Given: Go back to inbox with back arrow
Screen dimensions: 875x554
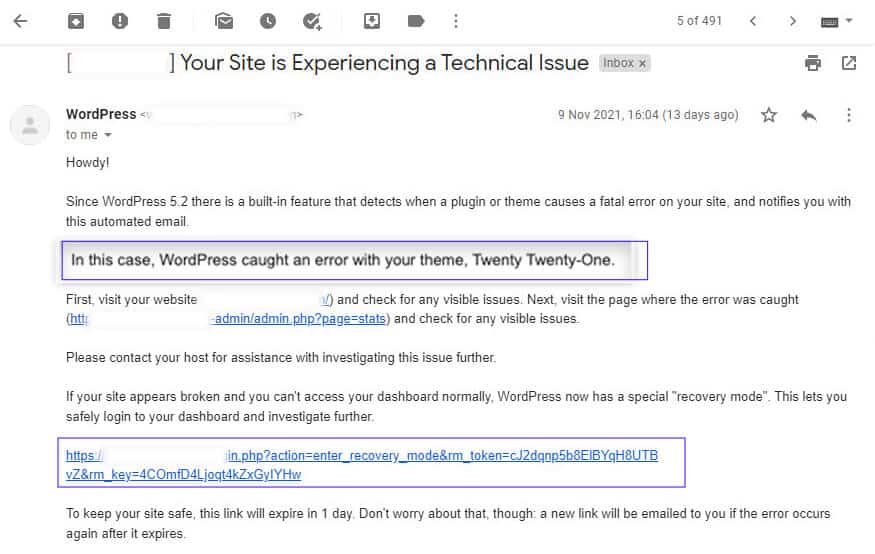Looking at the screenshot, I should tap(21, 21).
